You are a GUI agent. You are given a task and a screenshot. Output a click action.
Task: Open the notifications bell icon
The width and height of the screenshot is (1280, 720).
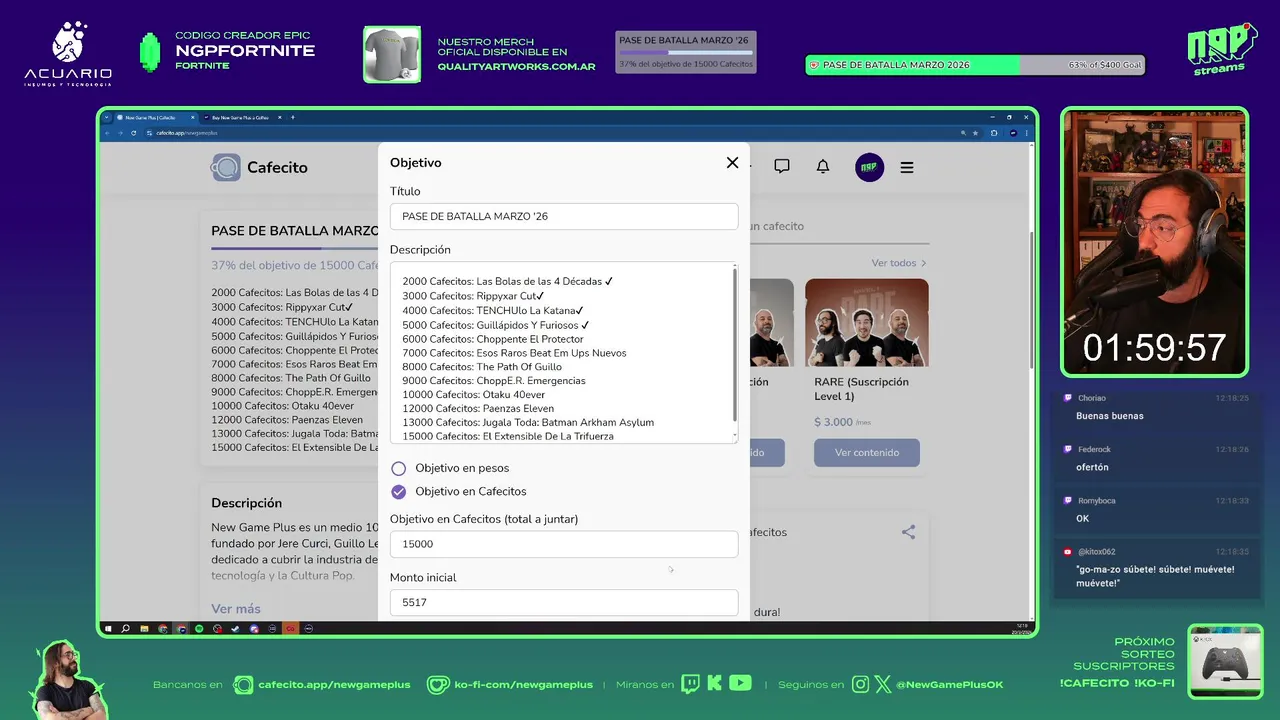823,167
